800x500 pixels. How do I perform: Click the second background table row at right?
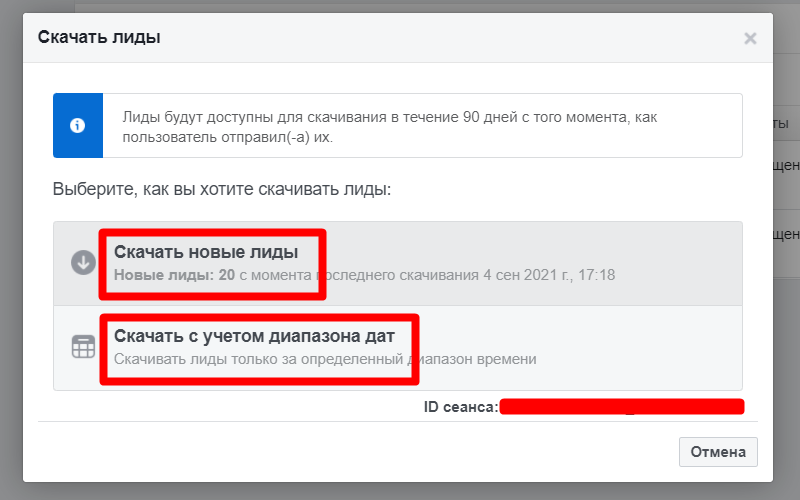[786, 234]
